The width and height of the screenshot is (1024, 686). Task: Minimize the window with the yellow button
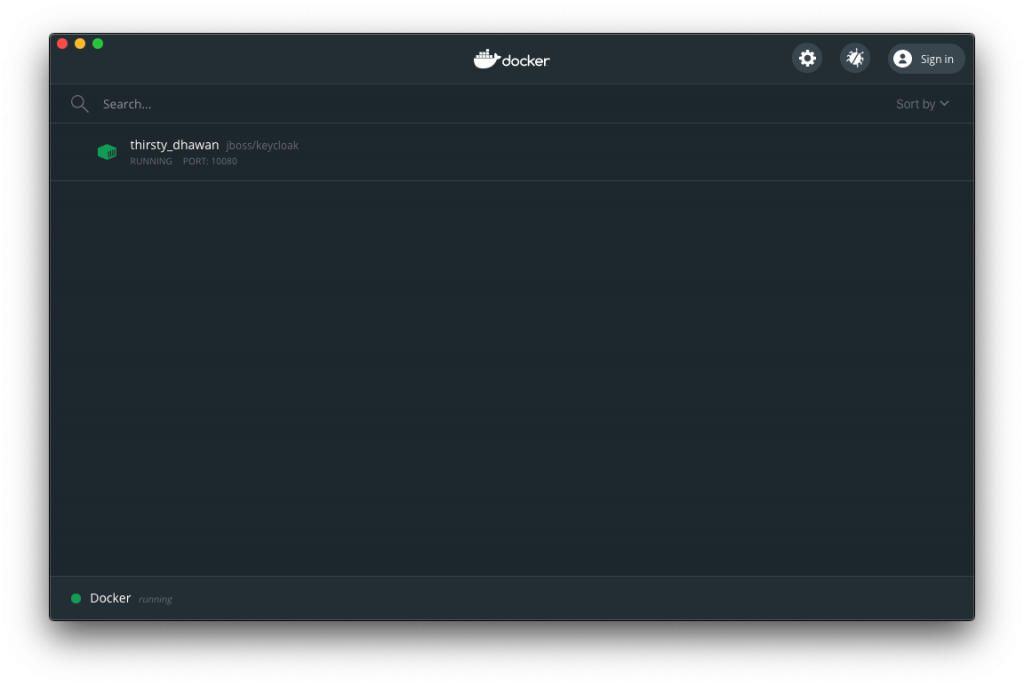(80, 44)
